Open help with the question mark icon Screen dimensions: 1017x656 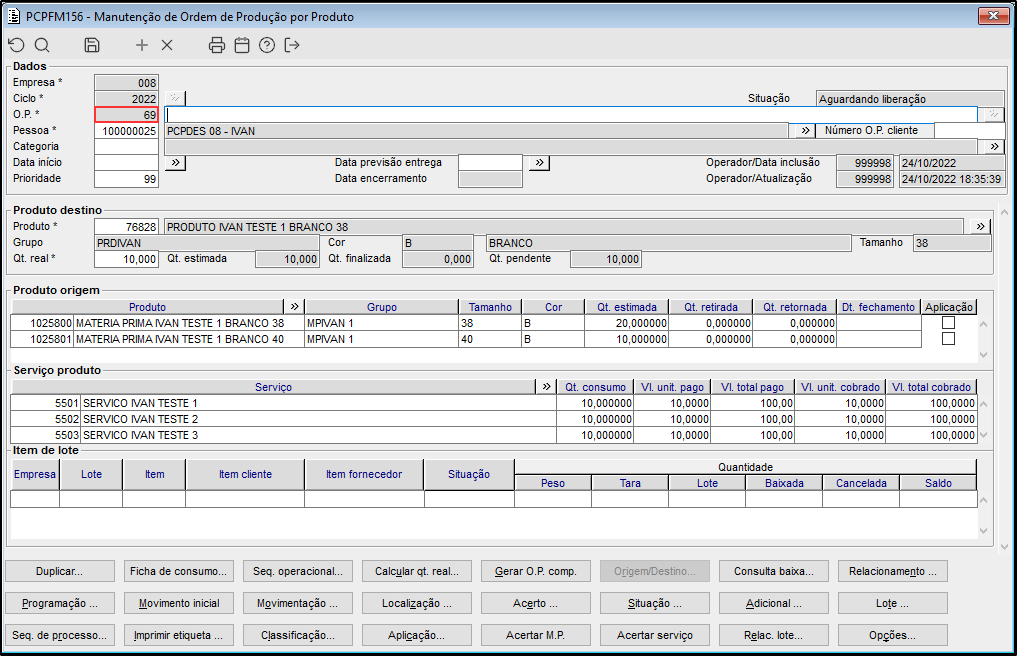(267, 45)
